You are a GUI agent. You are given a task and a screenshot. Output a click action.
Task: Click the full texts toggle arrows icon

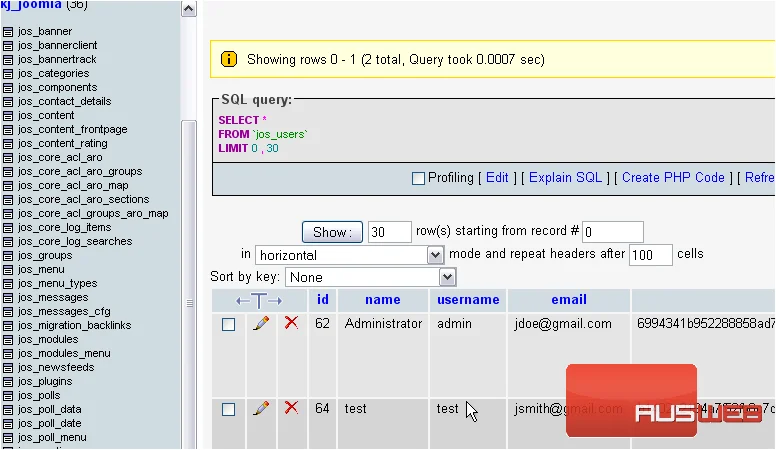[259, 300]
